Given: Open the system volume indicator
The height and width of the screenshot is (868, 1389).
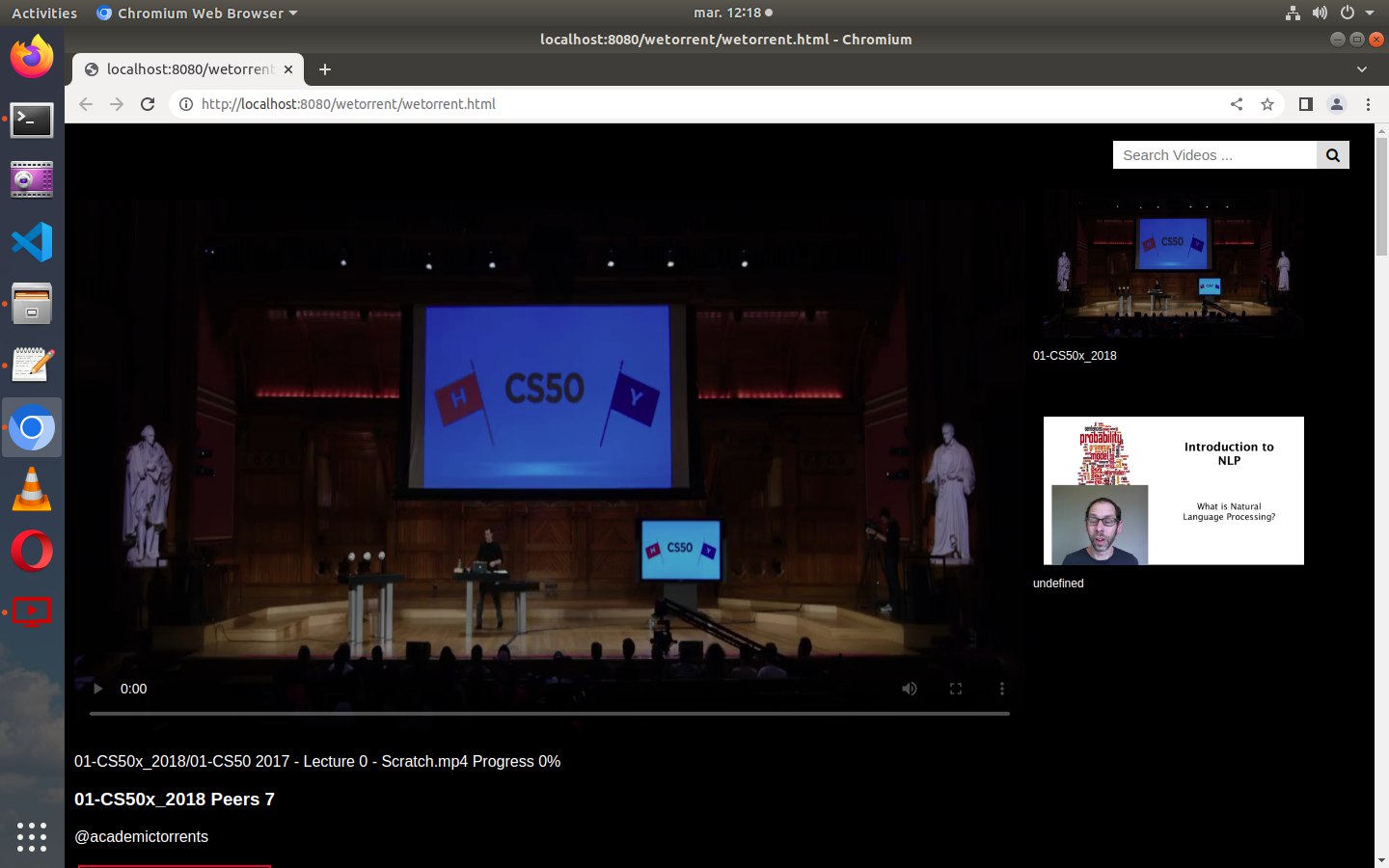Looking at the screenshot, I should click(1320, 14).
